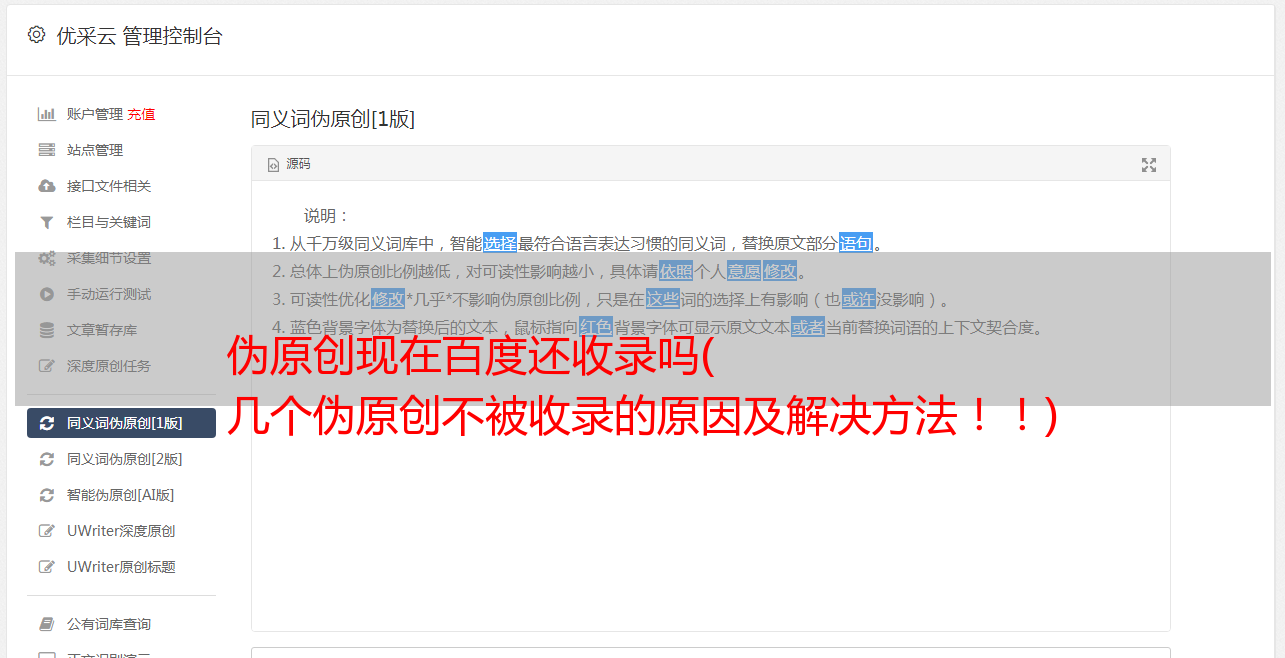This screenshot has width=1285, height=658.
Task: Click the refresh icon beside 同义词伪原创[2版]
Action: pyautogui.click(x=46, y=459)
